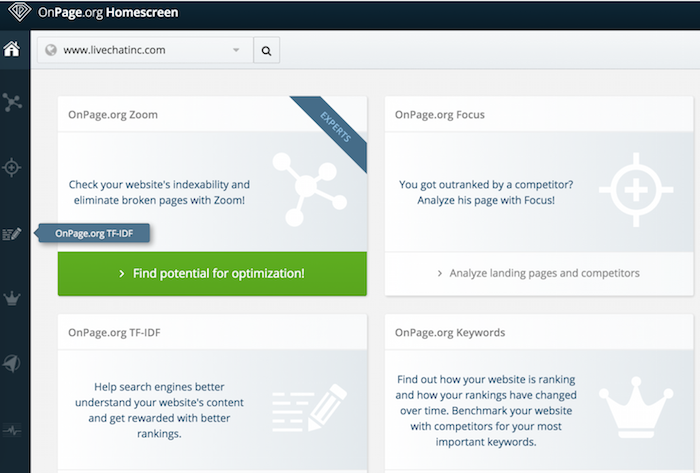Click the search magnifier button
The image size is (700, 473).
tap(266, 50)
